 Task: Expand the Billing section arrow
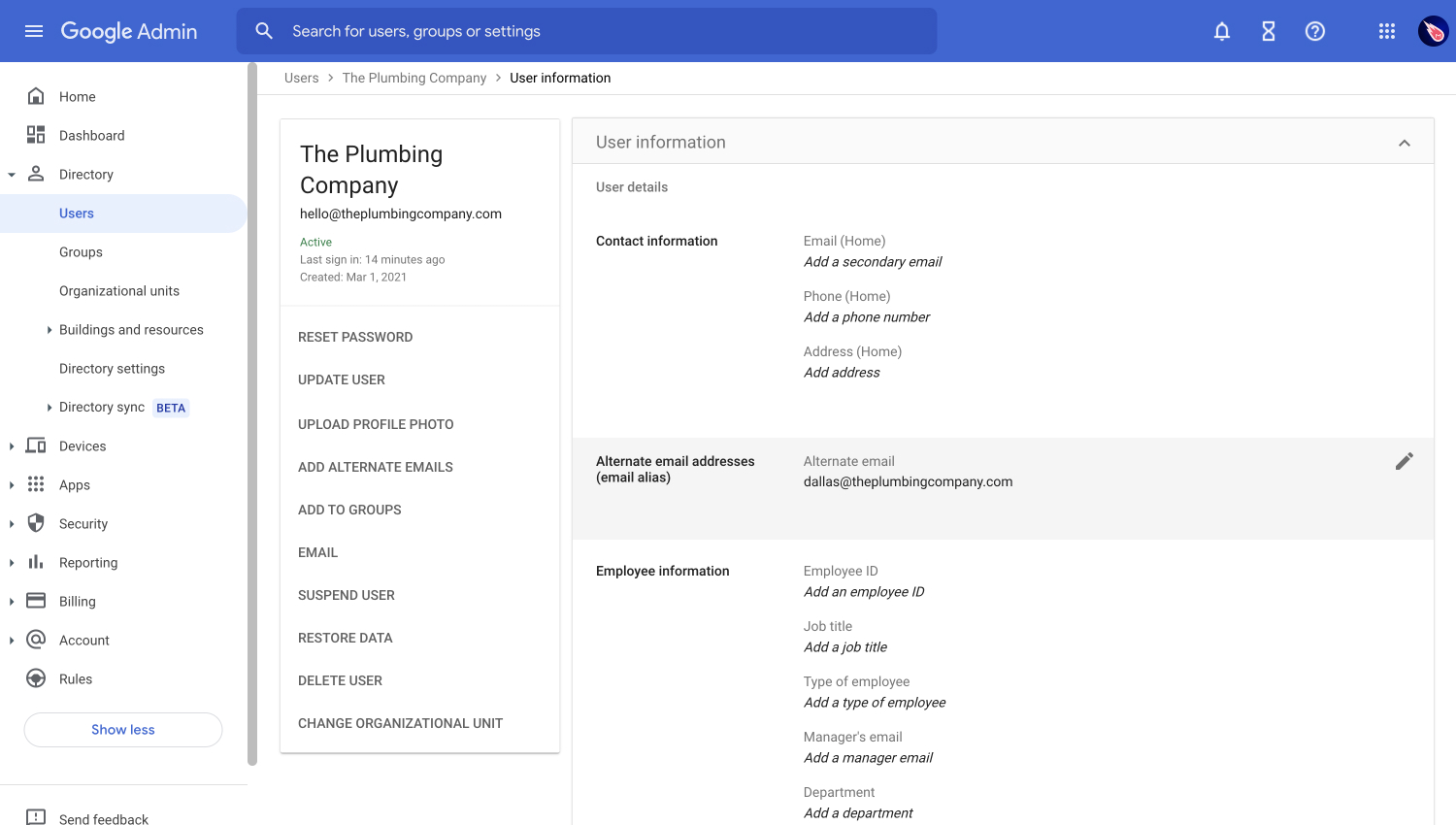coord(12,602)
